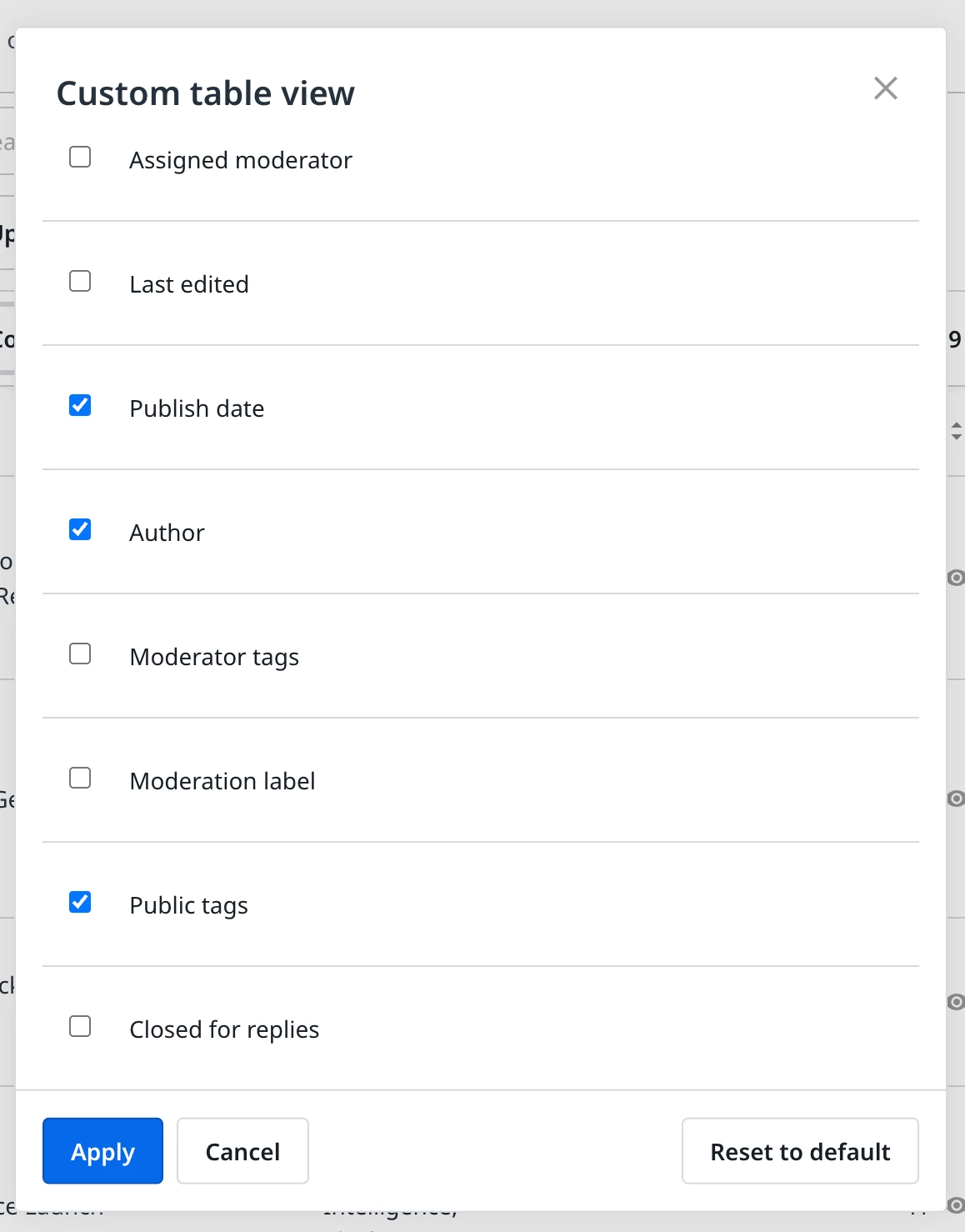Close the Custom table view dialog

(885, 88)
